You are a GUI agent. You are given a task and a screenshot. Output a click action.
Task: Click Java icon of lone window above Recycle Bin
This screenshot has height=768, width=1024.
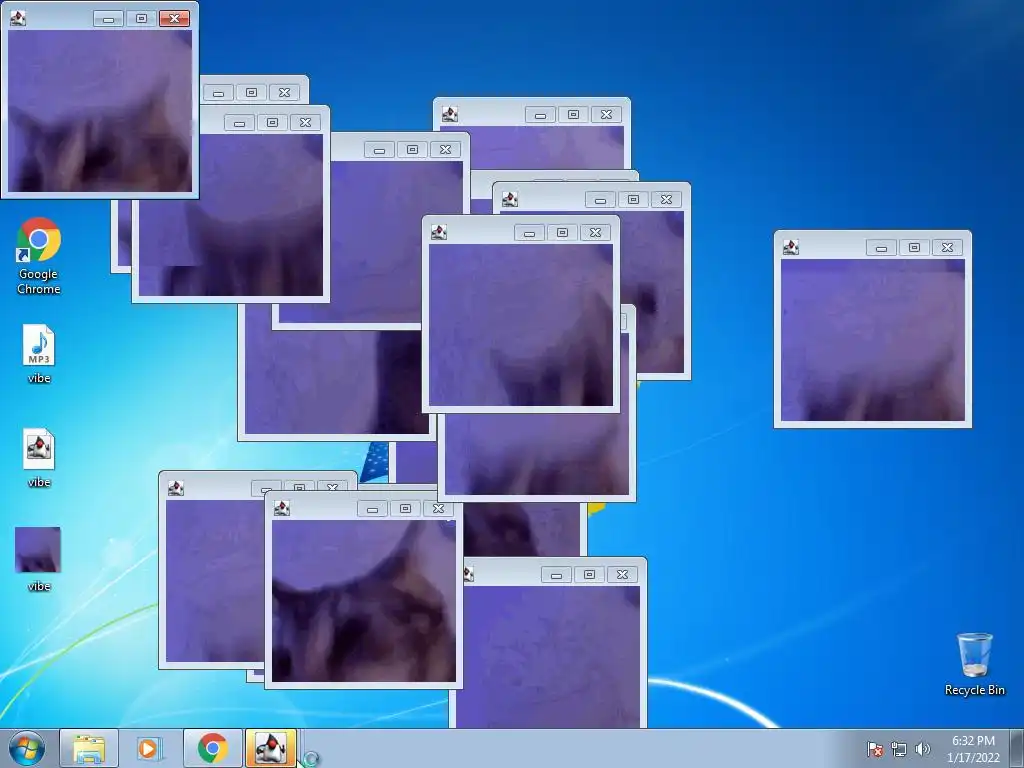pyautogui.click(x=791, y=247)
